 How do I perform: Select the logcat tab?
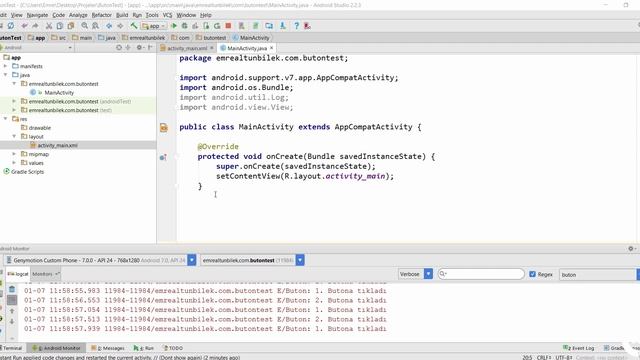[x=18, y=274]
